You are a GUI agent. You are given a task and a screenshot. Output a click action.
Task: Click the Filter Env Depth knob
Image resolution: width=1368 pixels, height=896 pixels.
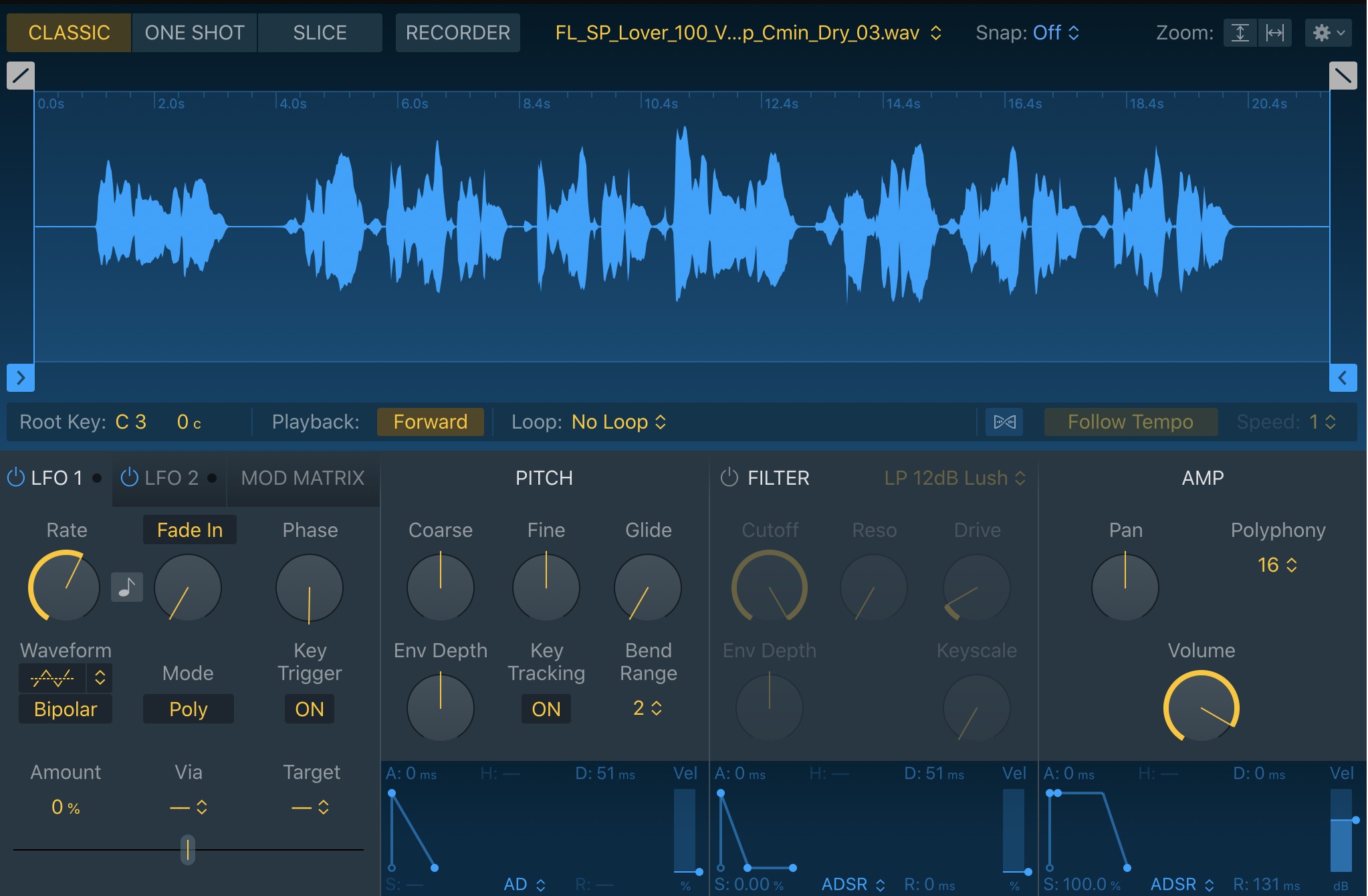(770, 707)
